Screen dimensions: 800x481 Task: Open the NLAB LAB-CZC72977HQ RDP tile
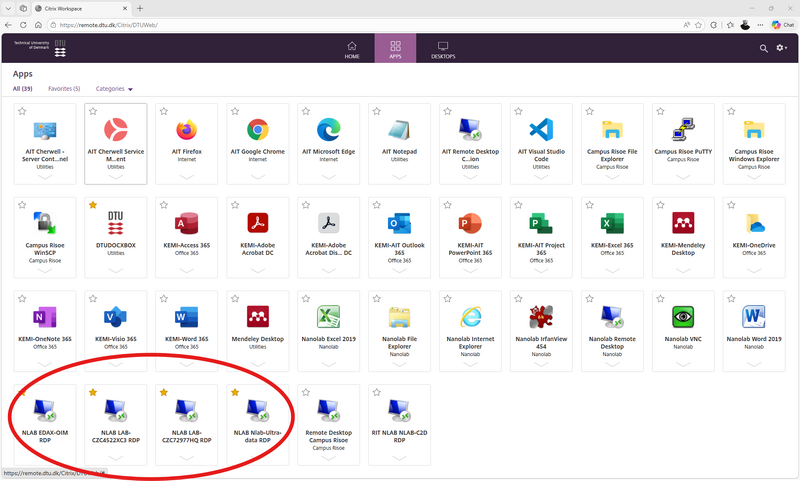(187, 425)
